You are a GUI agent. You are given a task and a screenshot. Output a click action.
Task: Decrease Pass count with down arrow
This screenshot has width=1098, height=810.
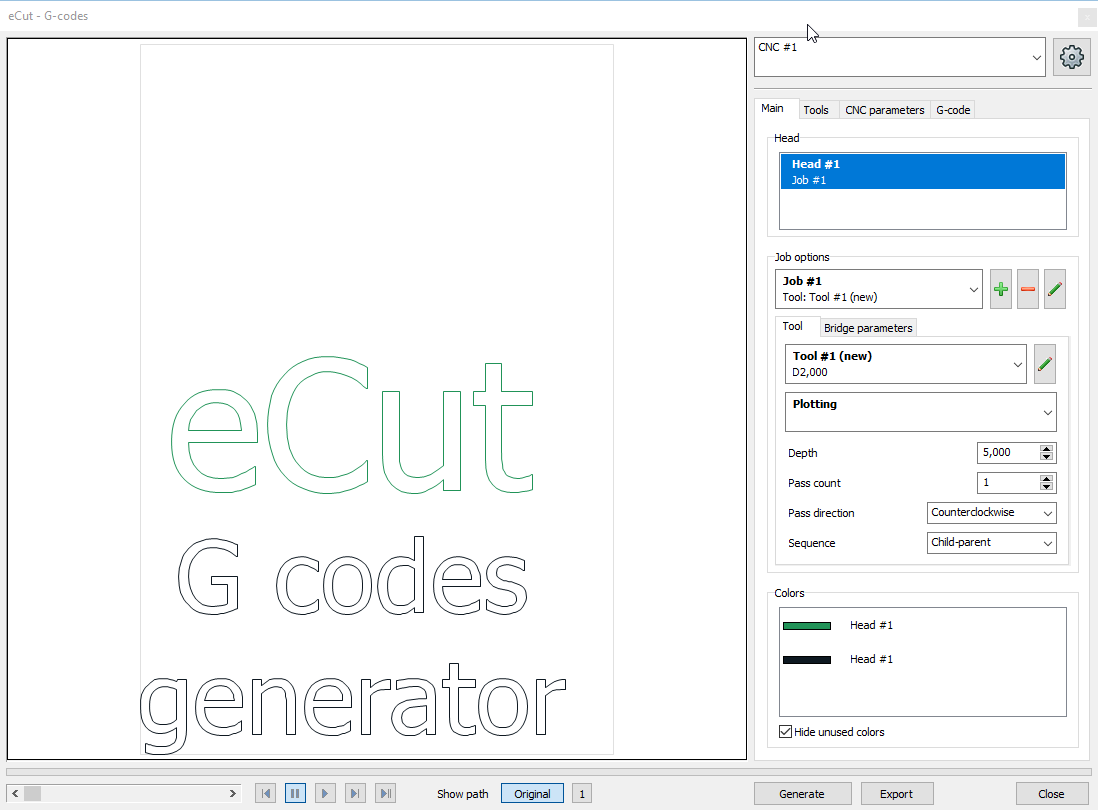pos(1046,487)
